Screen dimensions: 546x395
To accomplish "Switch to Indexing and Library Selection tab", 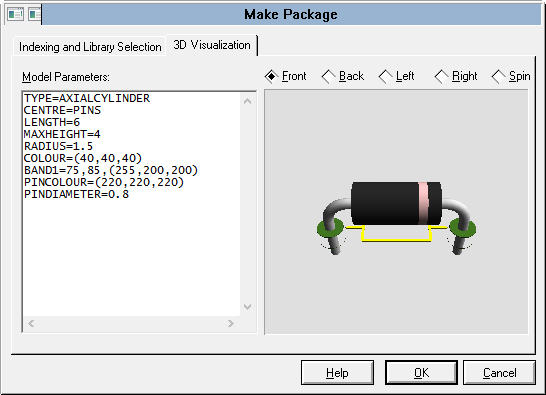I will click(90, 47).
